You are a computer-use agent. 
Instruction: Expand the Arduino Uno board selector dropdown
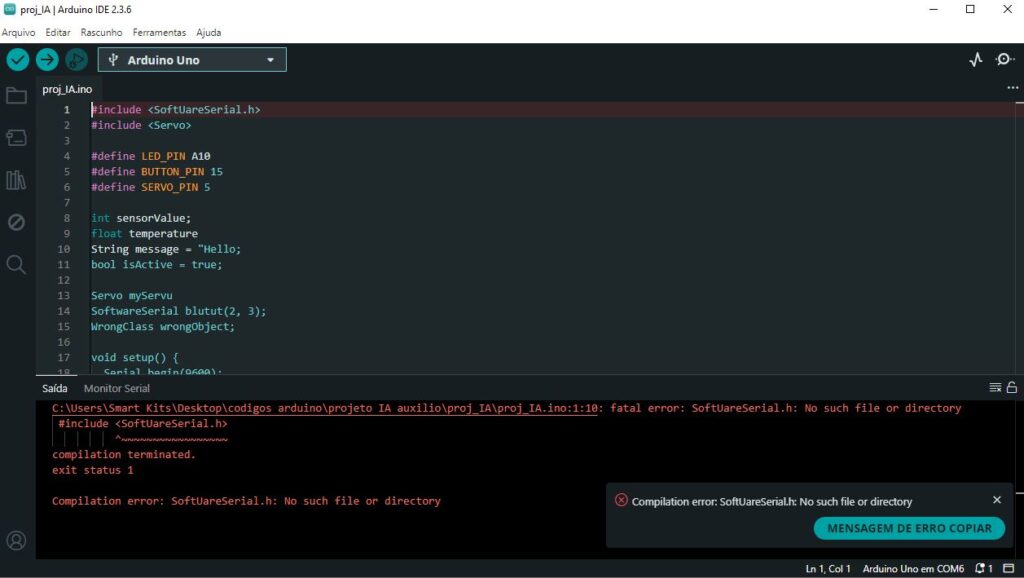click(x=197, y=60)
